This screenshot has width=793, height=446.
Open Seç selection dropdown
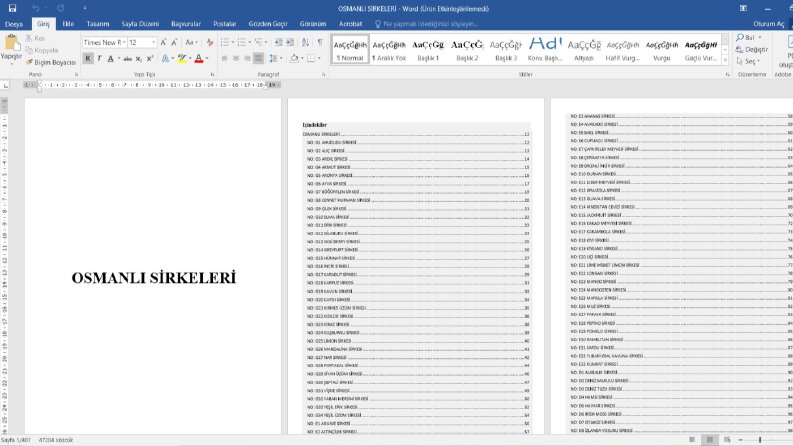pos(748,61)
